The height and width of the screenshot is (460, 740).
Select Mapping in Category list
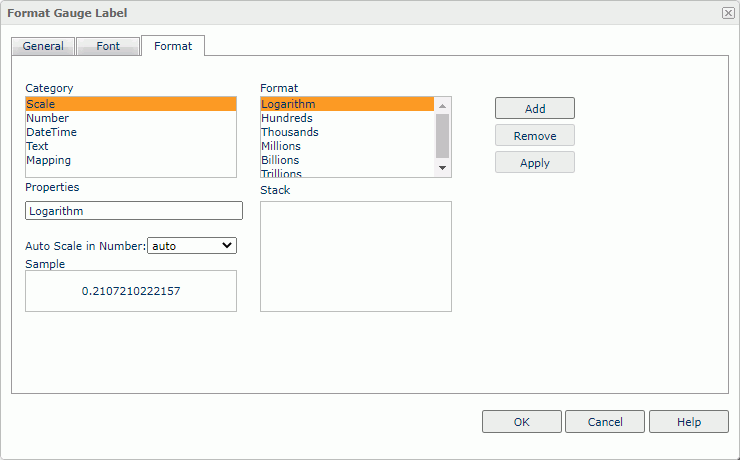(49, 160)
